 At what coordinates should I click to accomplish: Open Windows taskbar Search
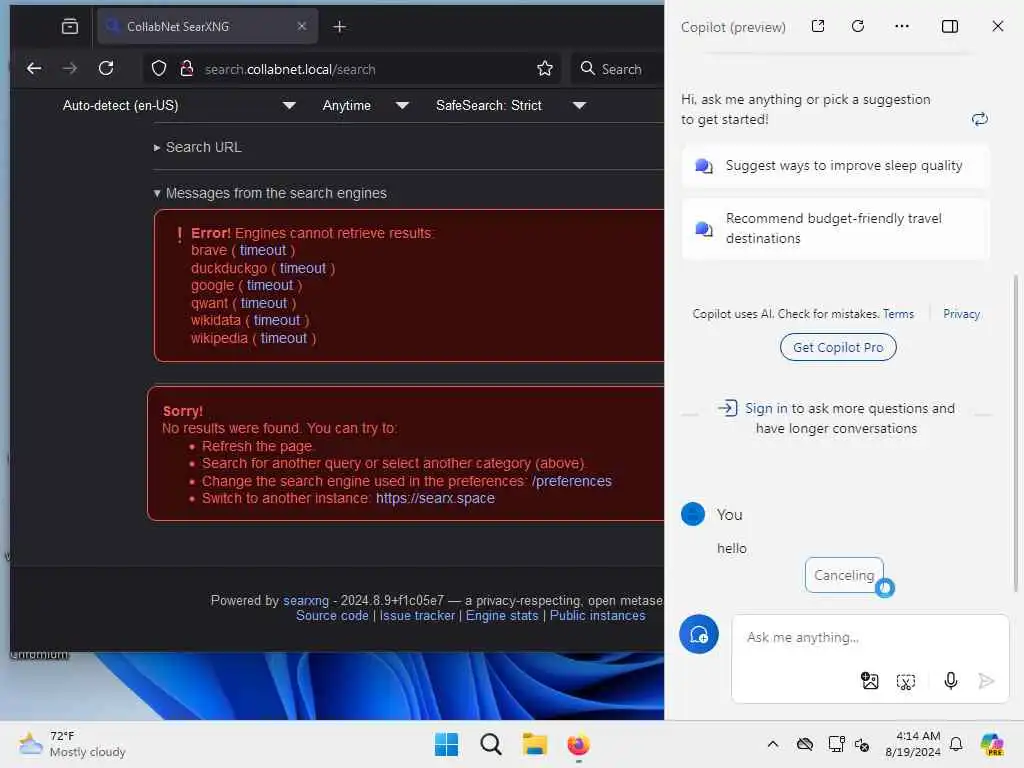490,744
